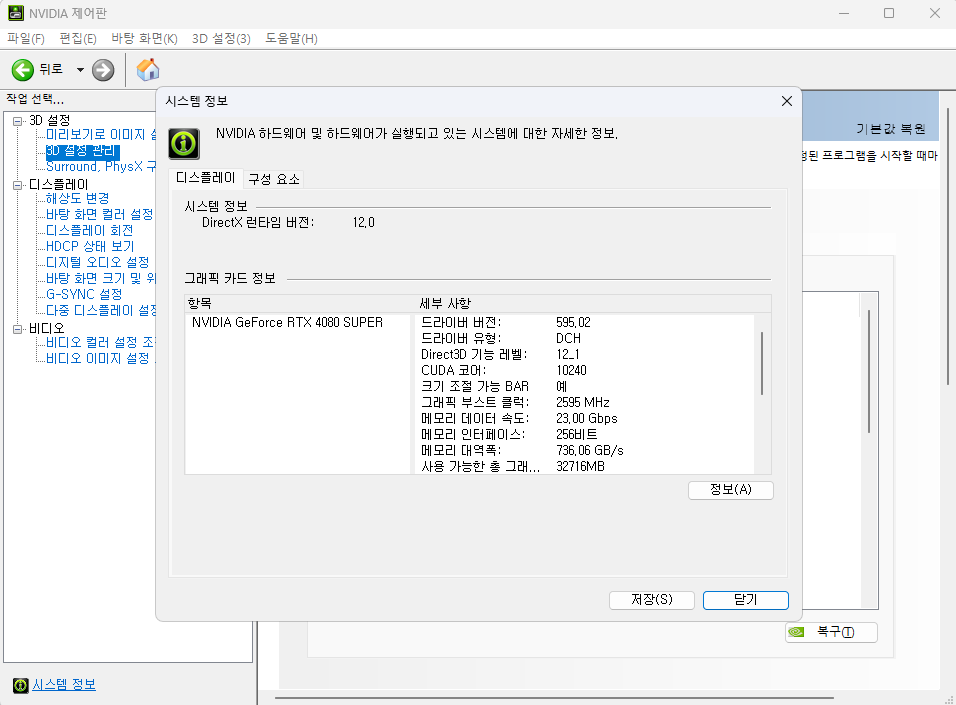Click 기본값 복원 in the main window
The image size is (956, 705).
click(890, 129)
